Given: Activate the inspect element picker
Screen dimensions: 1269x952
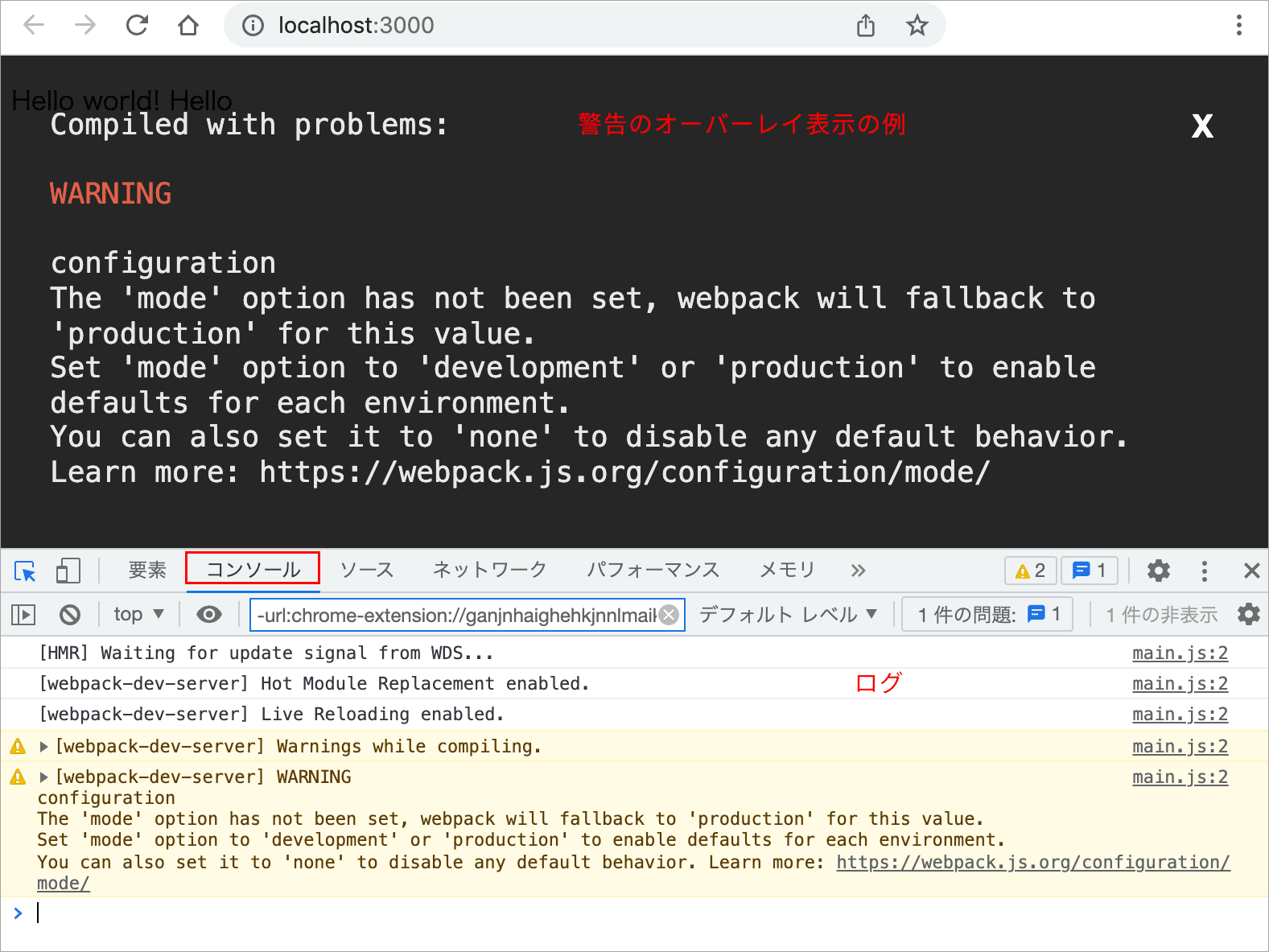Looking at the screenshot, I should tap(25, 571).
